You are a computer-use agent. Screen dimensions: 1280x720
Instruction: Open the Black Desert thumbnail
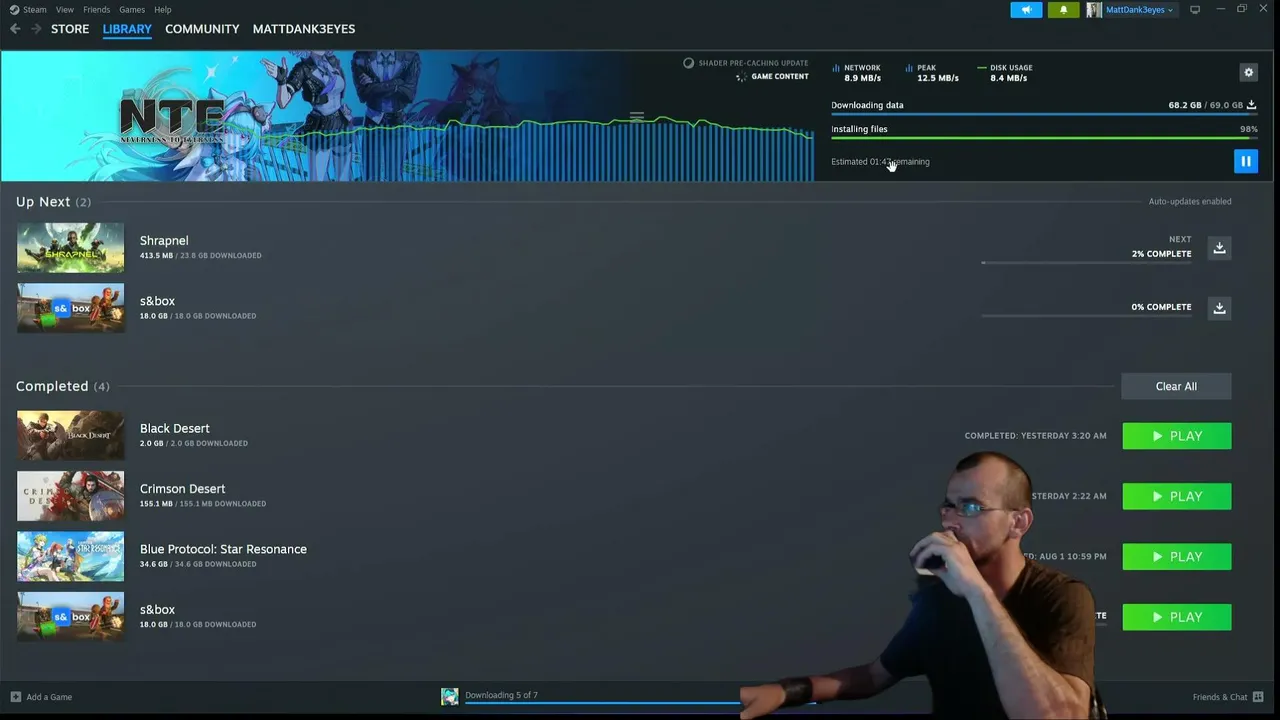click(70, 436)
